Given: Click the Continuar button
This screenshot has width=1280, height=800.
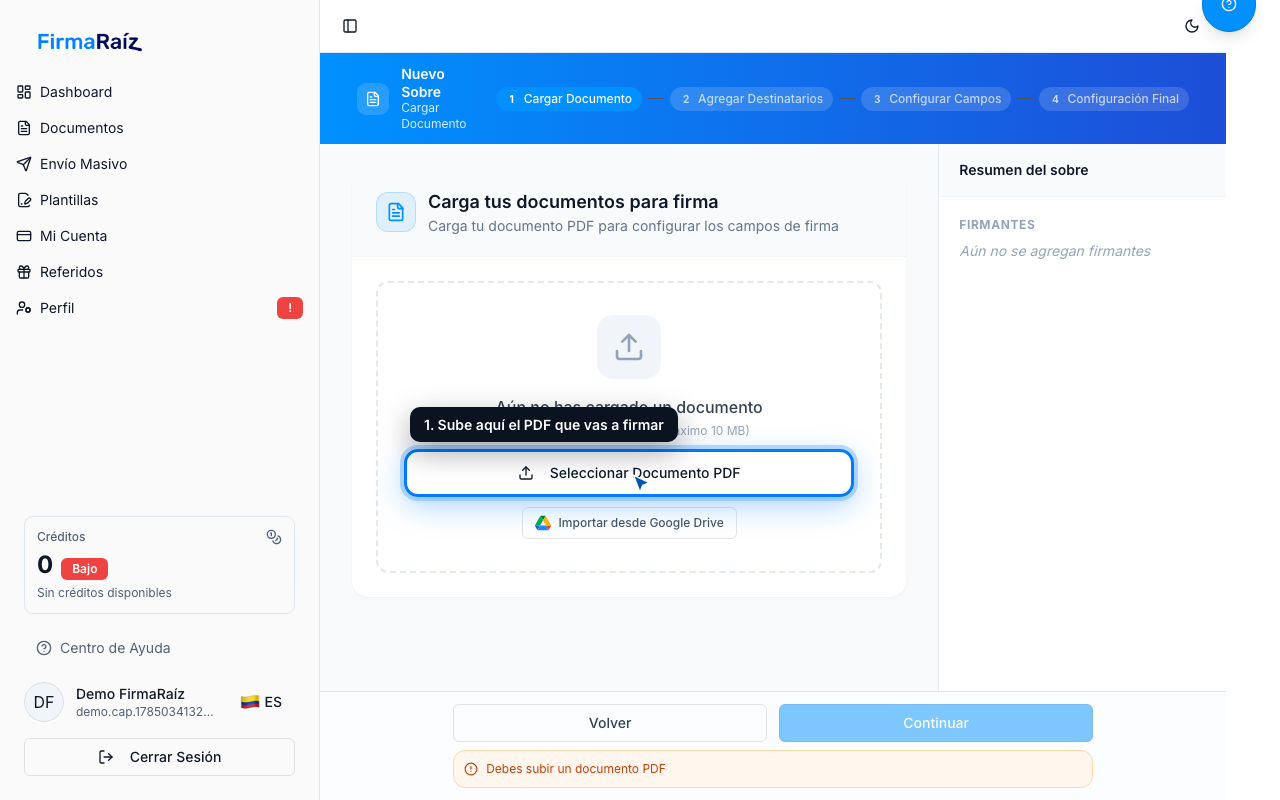Looking at the screenshot, I should click(936, 723).
